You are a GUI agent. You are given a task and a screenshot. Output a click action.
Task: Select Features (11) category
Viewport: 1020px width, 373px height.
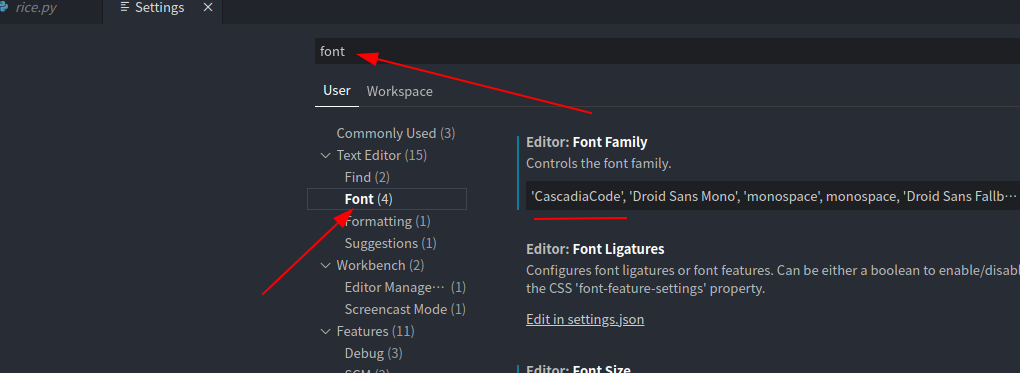pyautogui.click(x=375, y=331)
